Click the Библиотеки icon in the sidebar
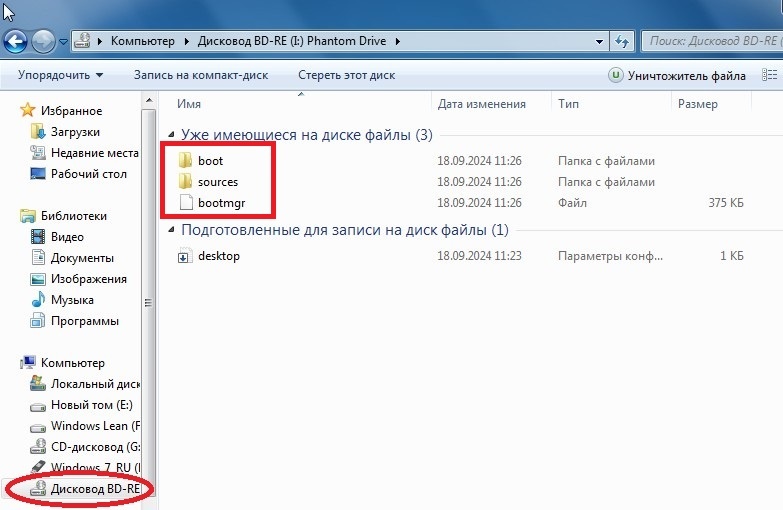Screen dimensions: 783x510 point(27,216)
